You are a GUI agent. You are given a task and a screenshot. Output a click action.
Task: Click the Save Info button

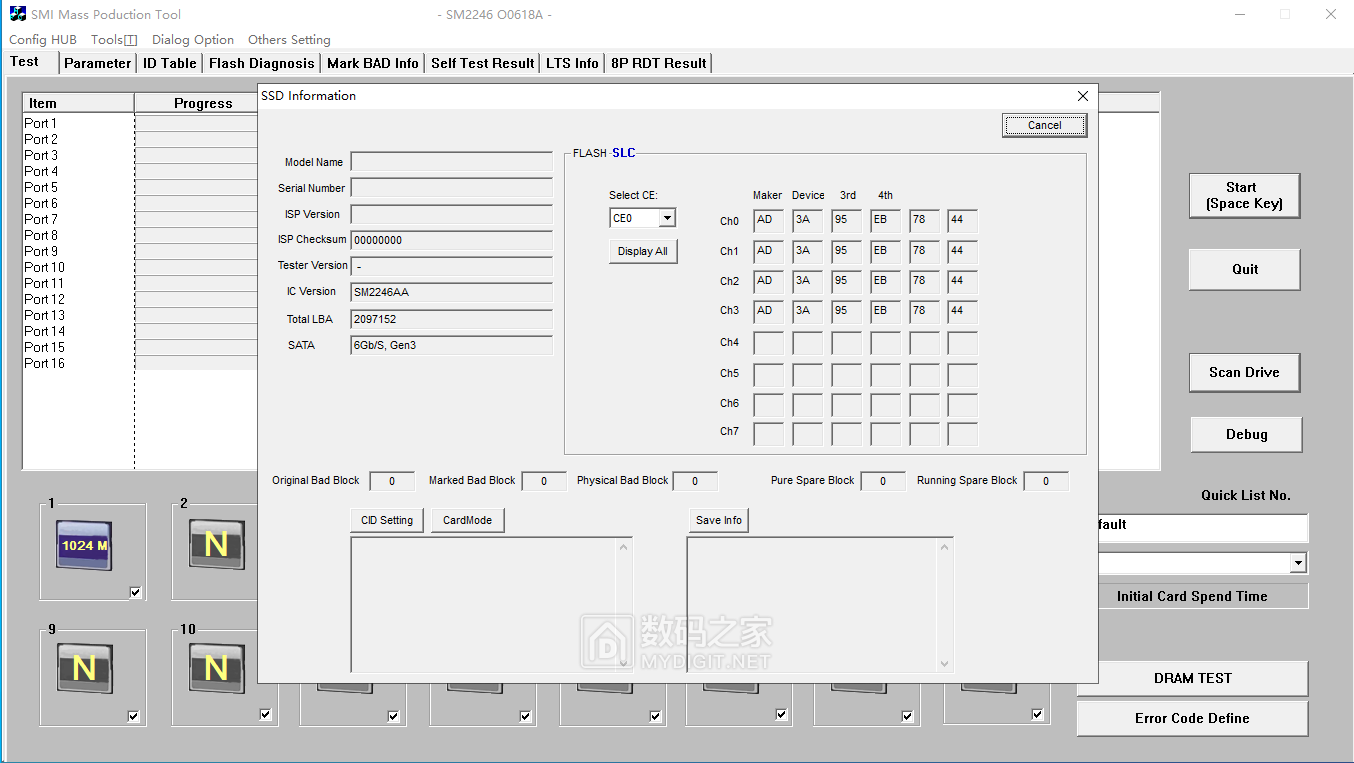[718, 520]
